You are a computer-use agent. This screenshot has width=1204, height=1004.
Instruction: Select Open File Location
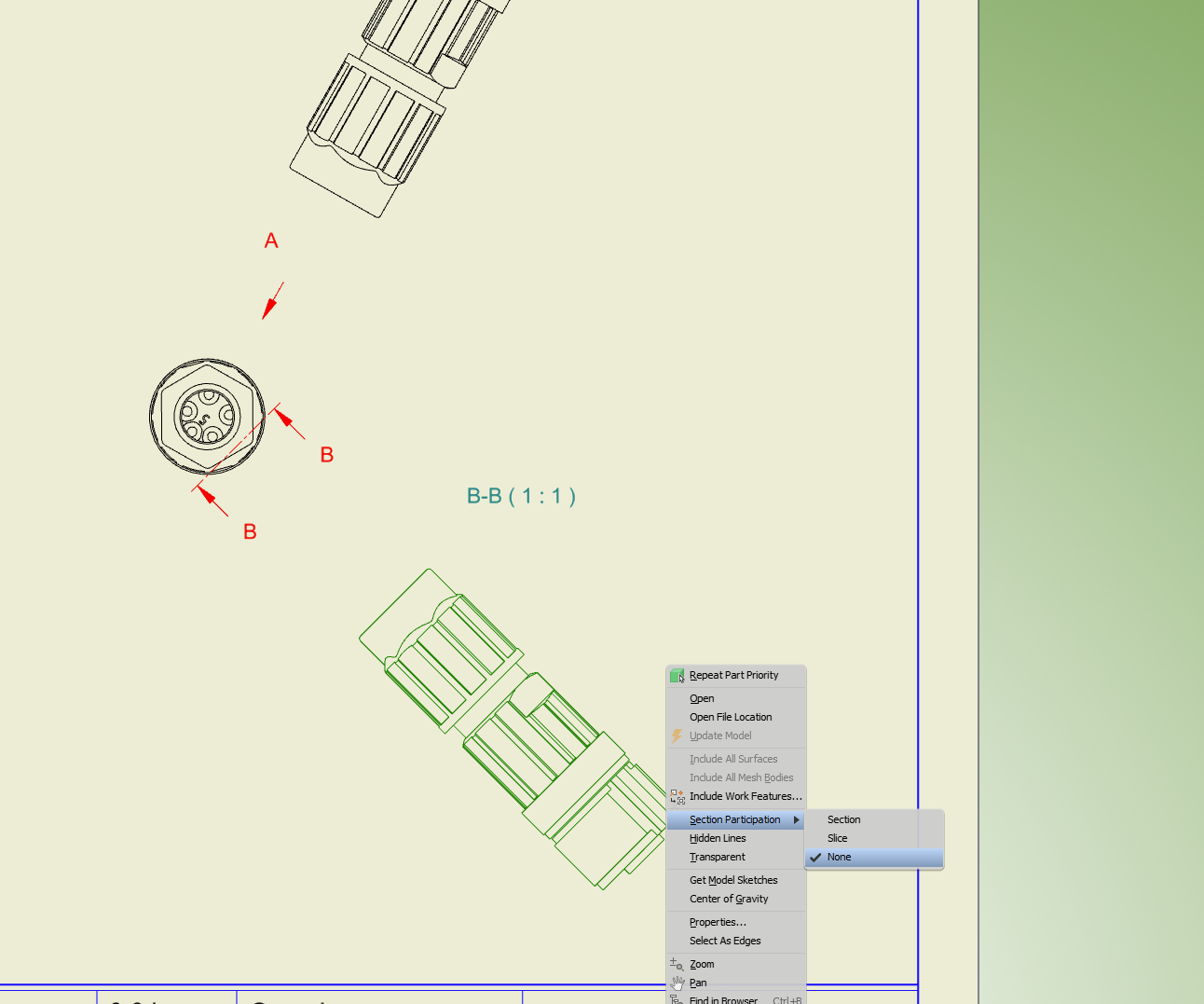click(731, 717)
